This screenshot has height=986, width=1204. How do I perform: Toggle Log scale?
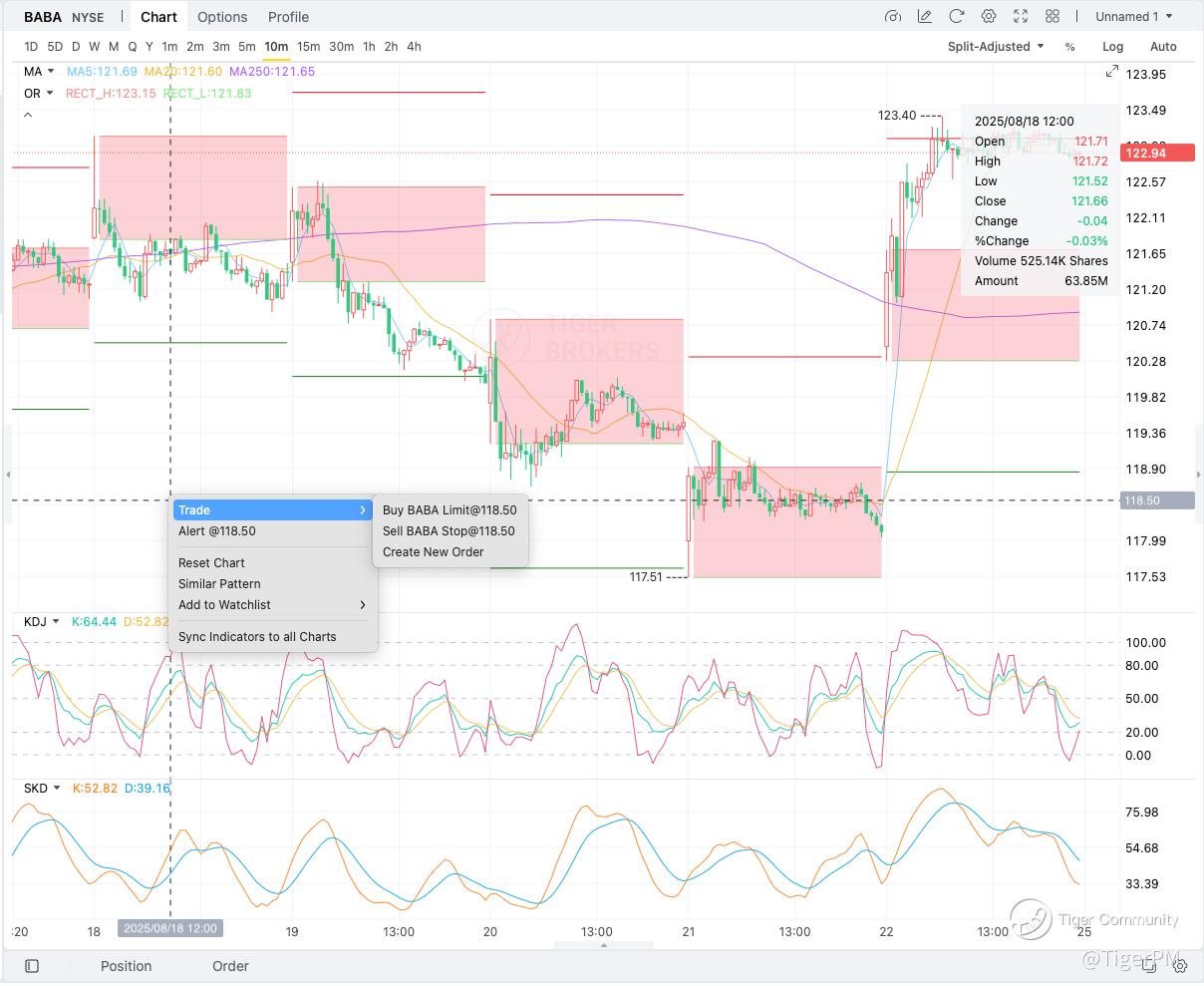[x=1112, y=47]
